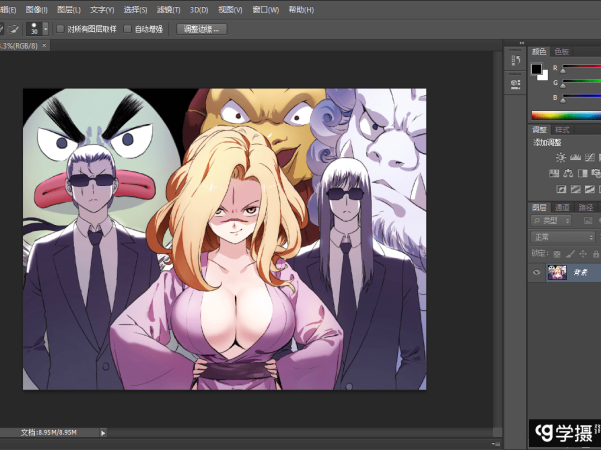
Task: Open the 选择(S) menu
Action: [135, 10]
